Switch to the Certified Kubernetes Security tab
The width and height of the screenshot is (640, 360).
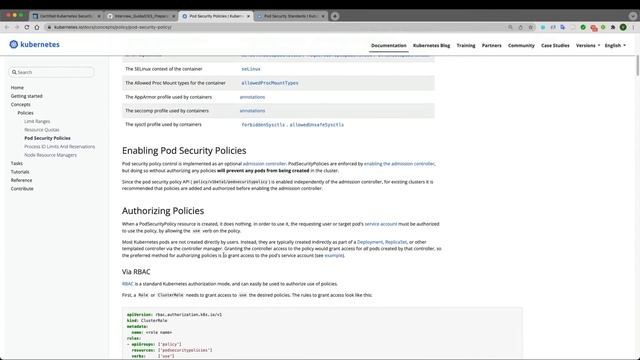66,16
